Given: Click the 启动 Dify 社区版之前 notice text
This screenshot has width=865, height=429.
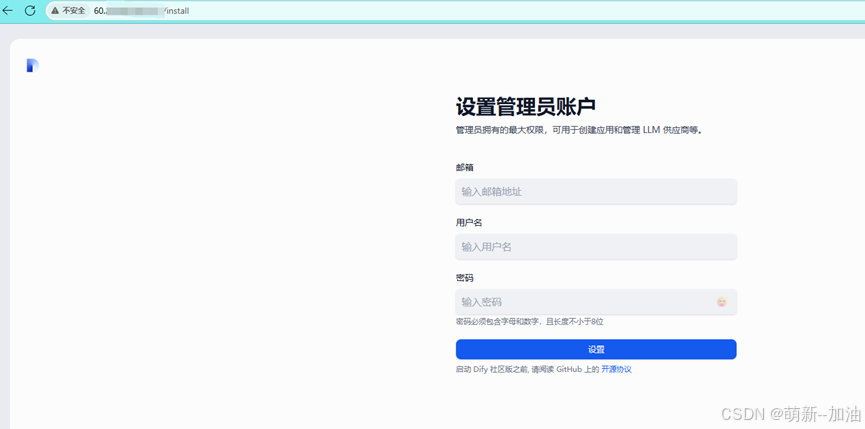Looking at the screenshot, I should (x=527, y=369).
